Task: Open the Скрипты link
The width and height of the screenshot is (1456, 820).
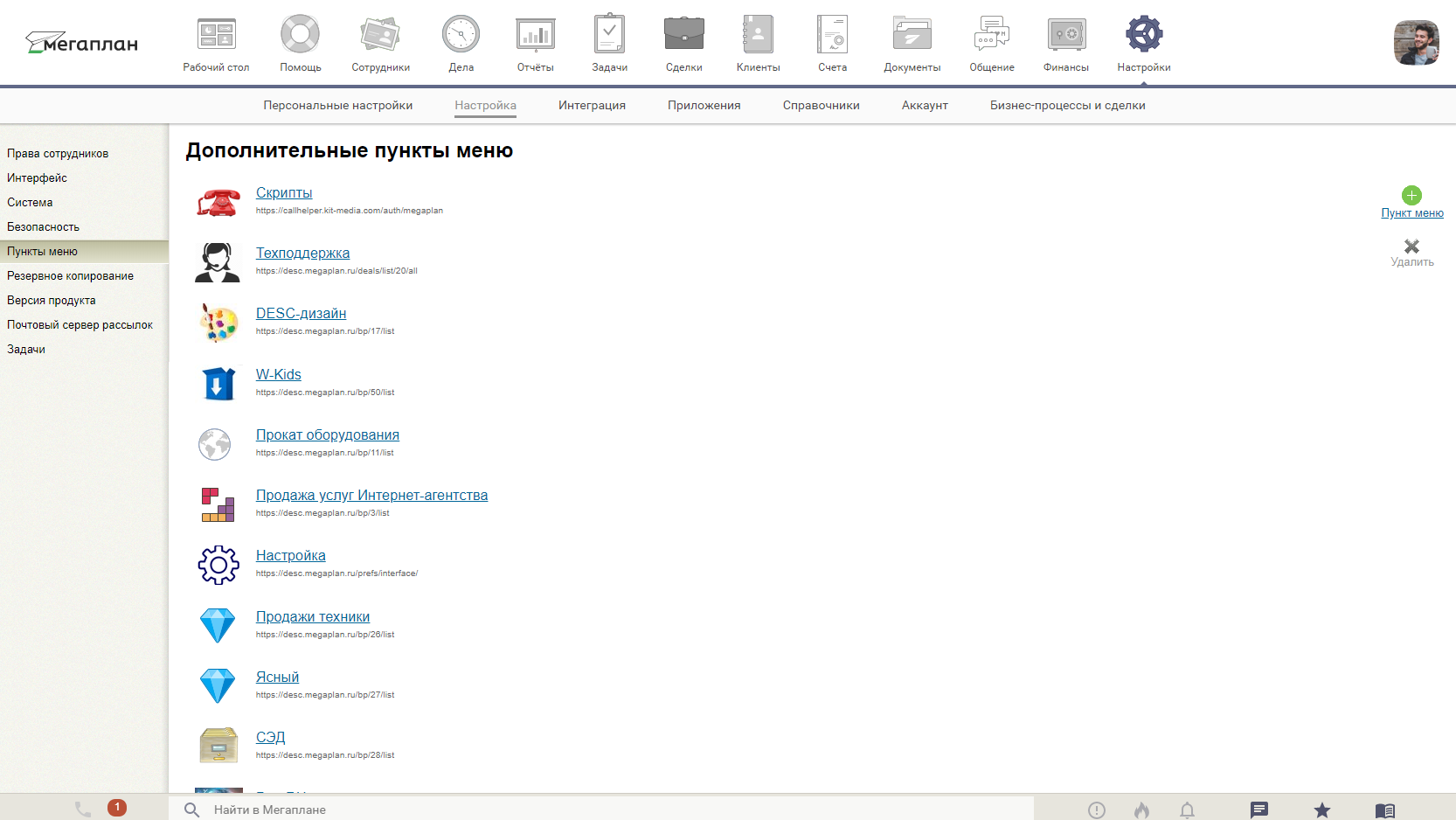Action: click(284, 193)
